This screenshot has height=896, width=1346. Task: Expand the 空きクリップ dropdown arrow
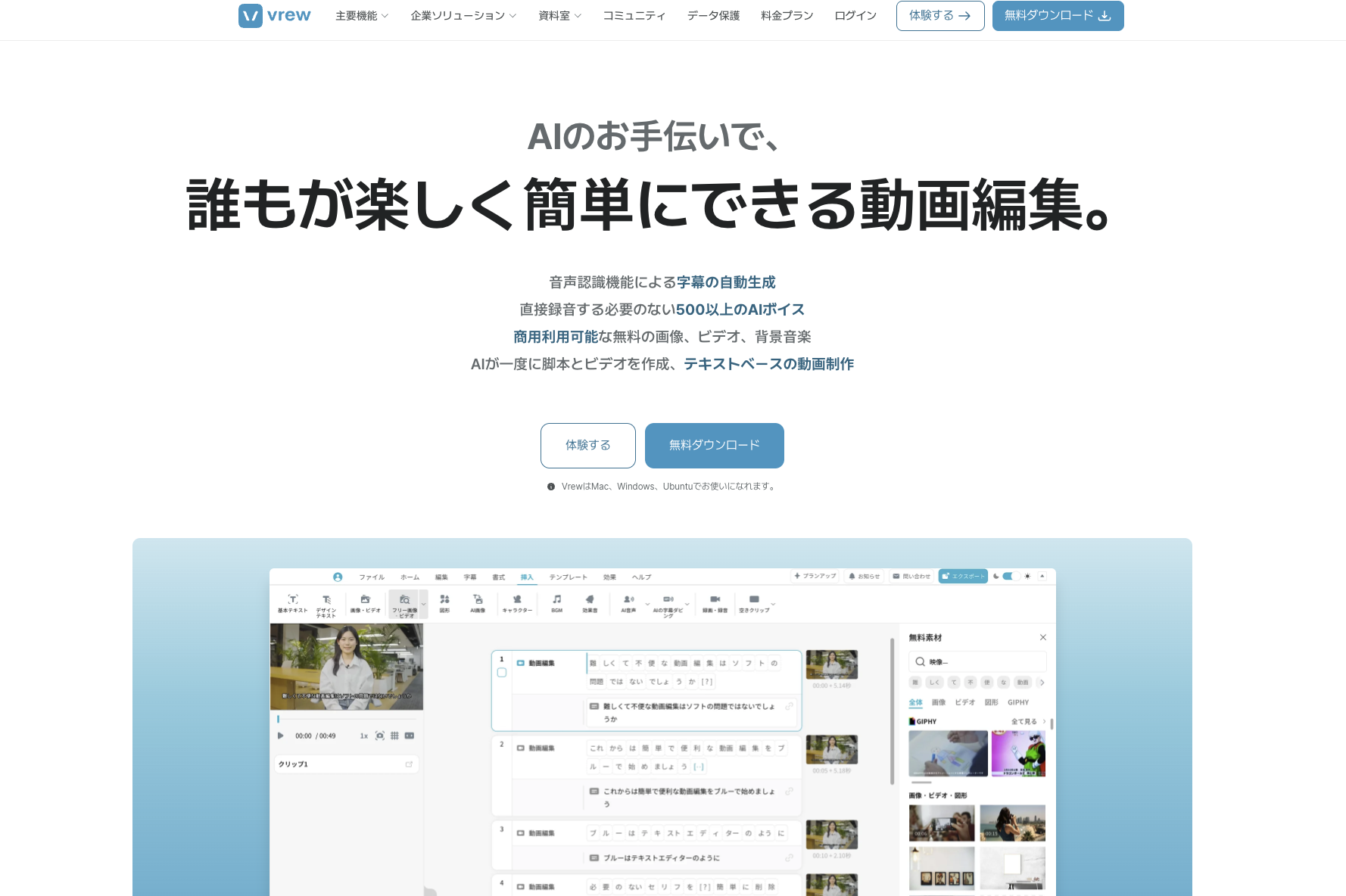[773, 604]
